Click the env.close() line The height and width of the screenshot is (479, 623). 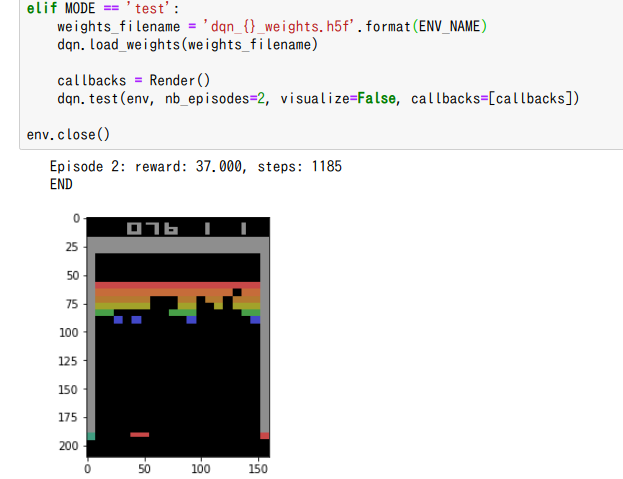[68, 135]
